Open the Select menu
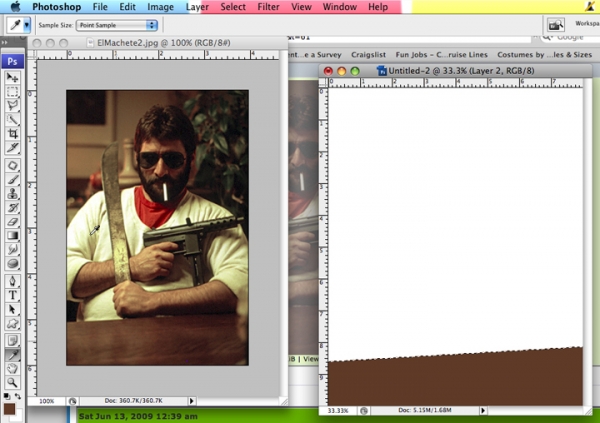The image size is (600, 423). tap(233, 7)
